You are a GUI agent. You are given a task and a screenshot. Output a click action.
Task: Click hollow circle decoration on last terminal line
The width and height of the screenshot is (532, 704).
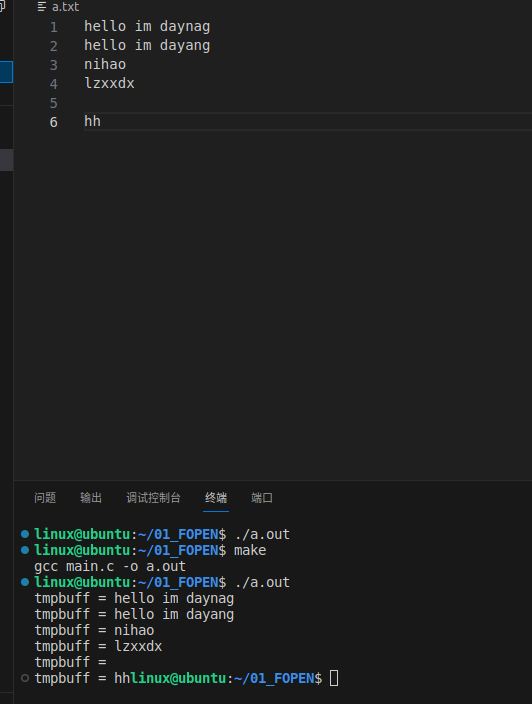(x=25, y=678)
